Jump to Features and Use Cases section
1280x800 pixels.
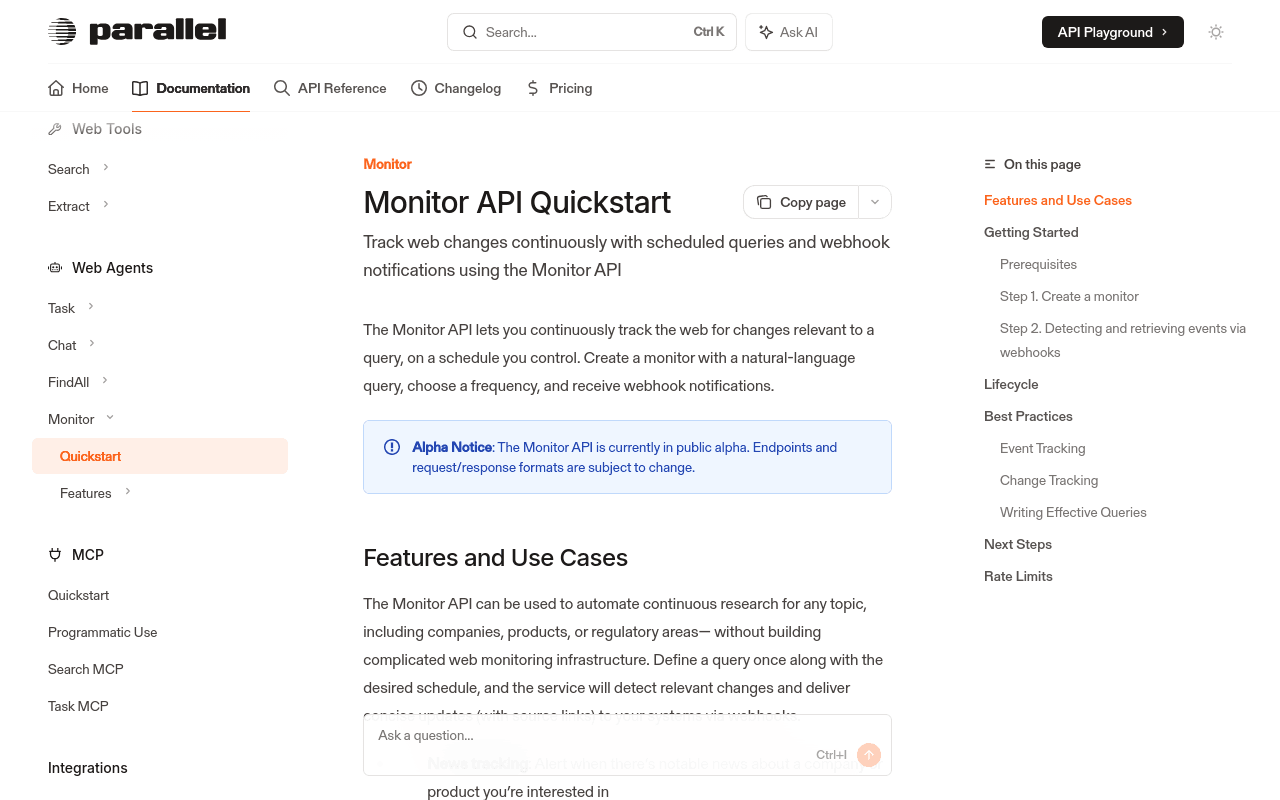click(x=1058, y=200)
